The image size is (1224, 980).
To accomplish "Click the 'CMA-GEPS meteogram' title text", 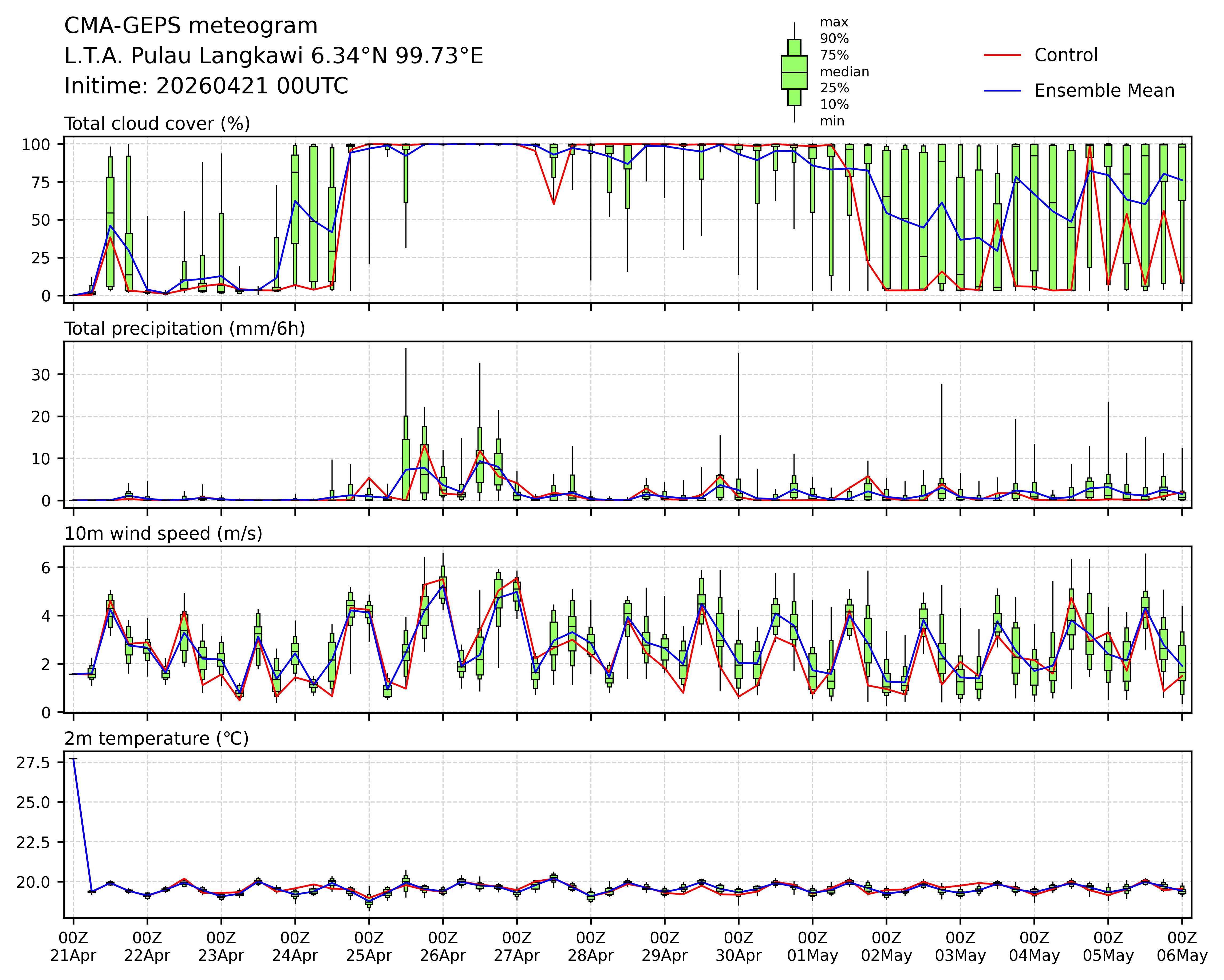I will click(191, 26).
